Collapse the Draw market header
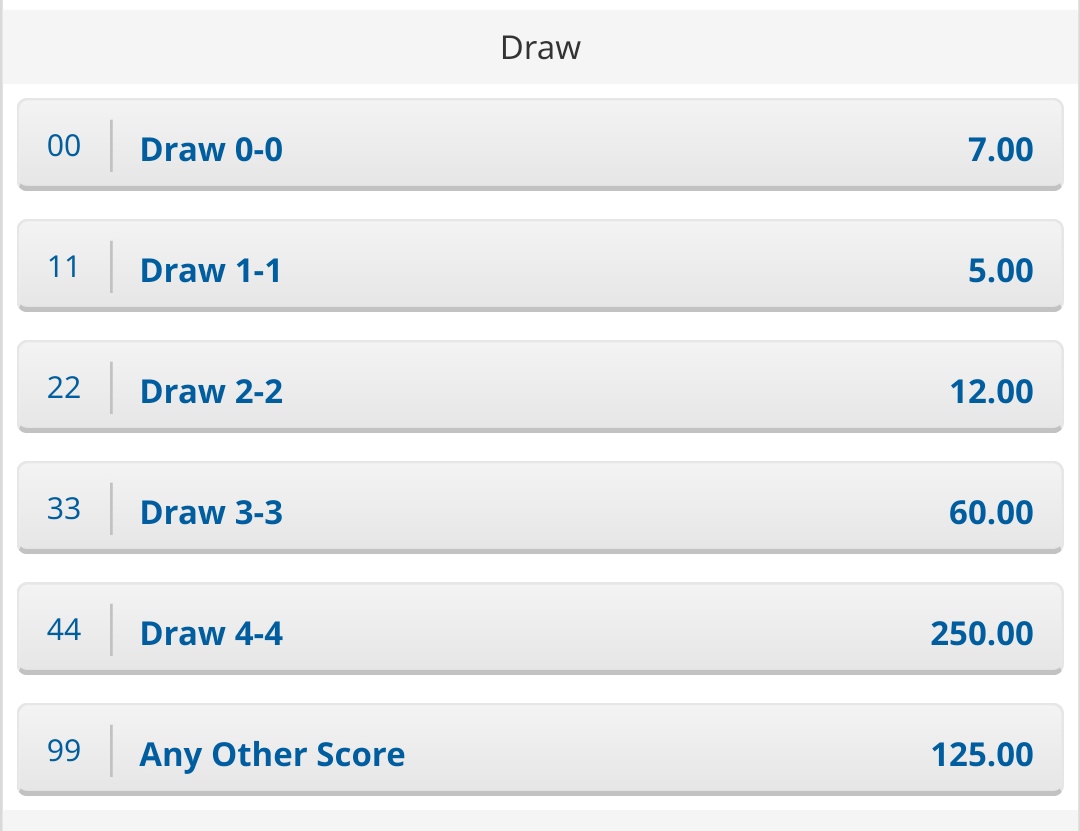The image size is (1080, 831). point(540,47)
